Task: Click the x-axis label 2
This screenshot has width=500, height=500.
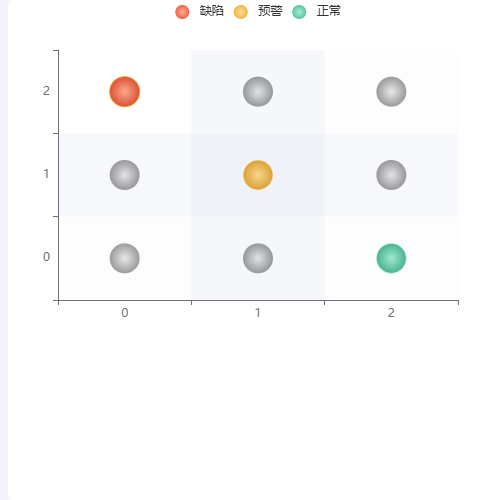Action: [391, 313]
